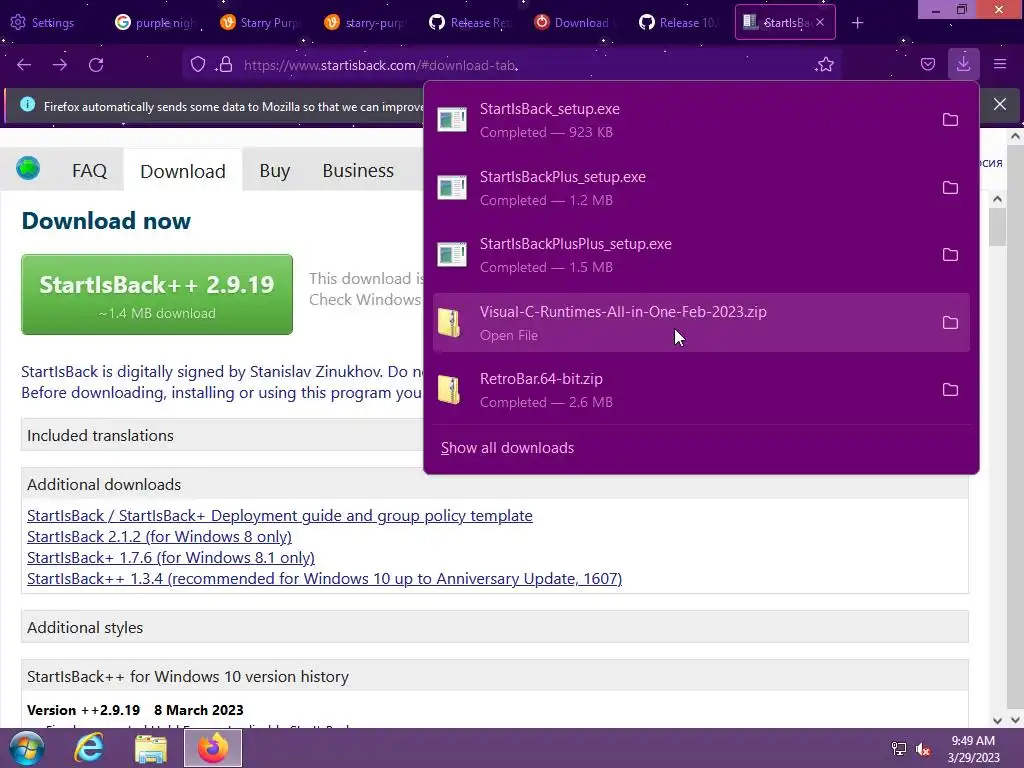Toggle the Firefox downloads toolbar button
Viewport: 1024px width, 768px height.
pyautogui.click(x=963, y=64)
